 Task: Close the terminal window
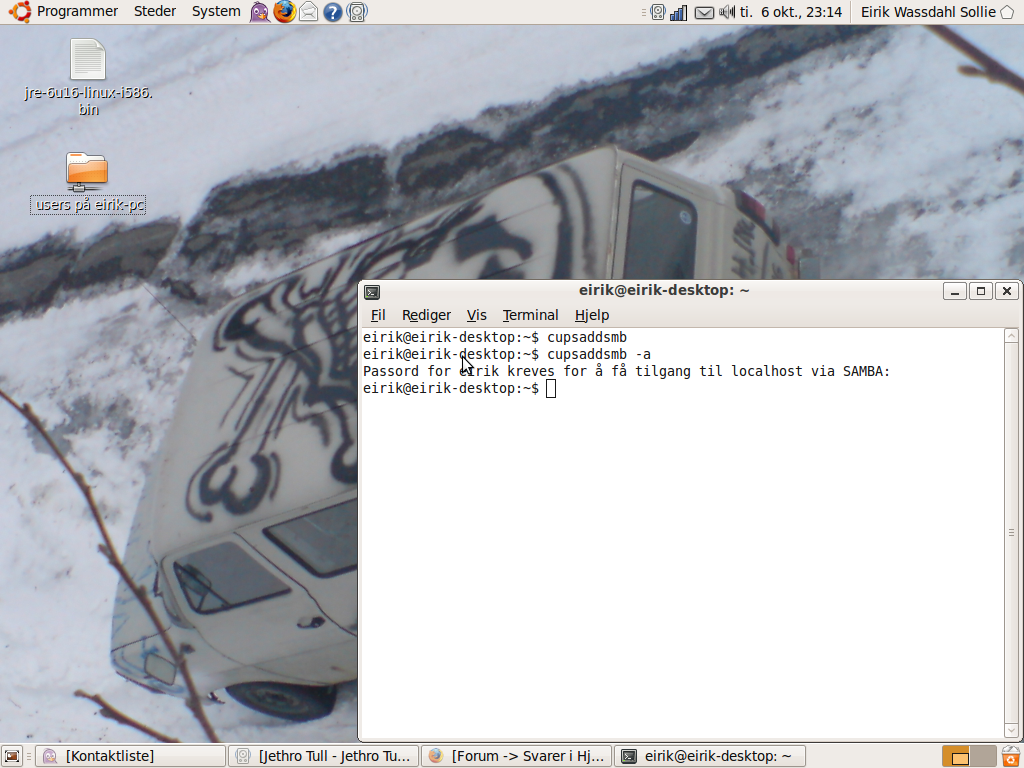1007,291
